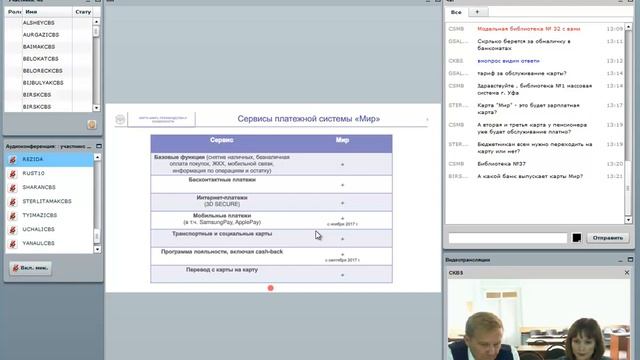This screenshot has width=640, height=360.
Task: Click muted microphone icon beside SHARANCBS
Action: (13, 188)
